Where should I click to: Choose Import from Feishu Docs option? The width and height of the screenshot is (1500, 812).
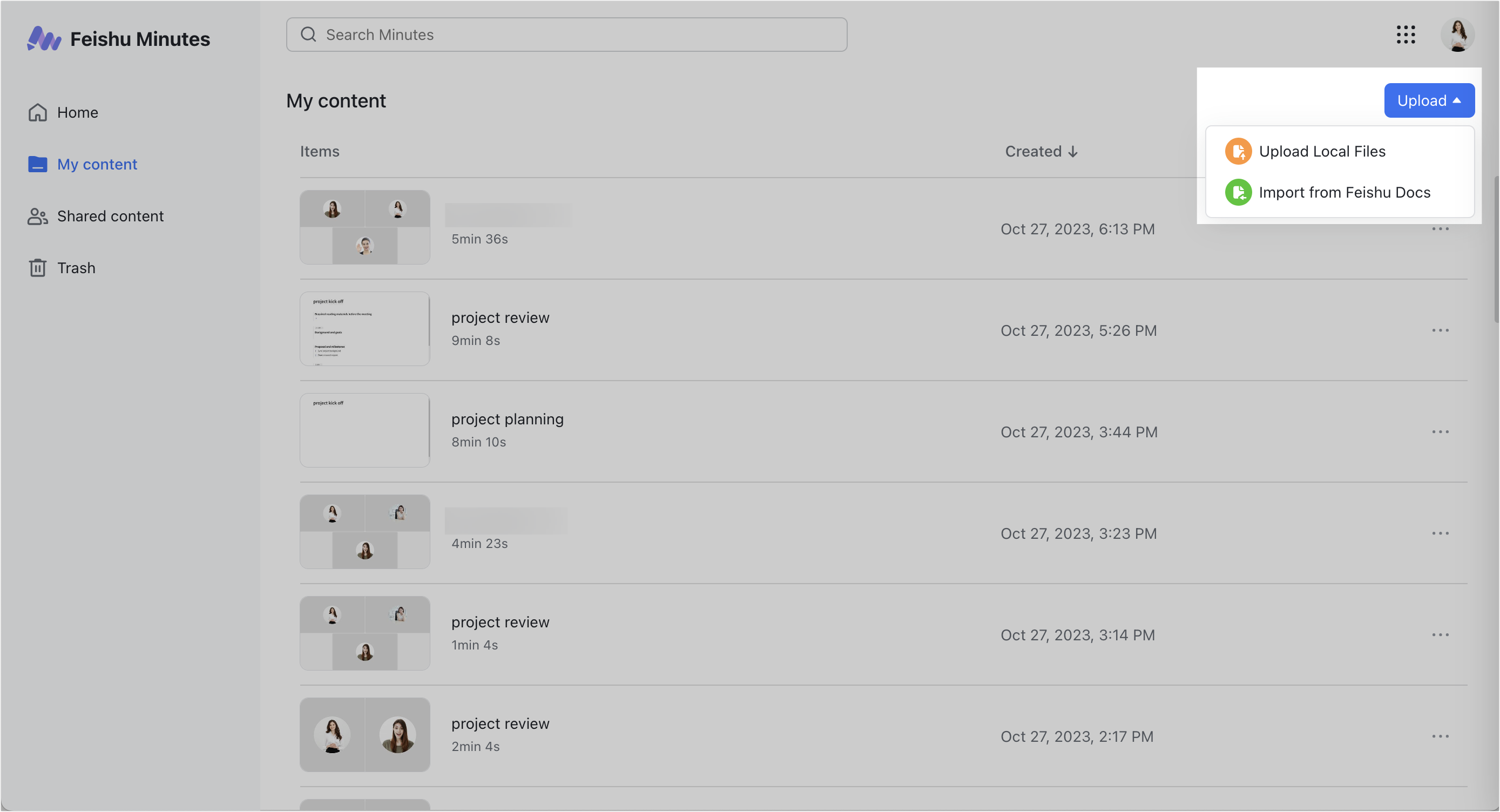pyautogui.click(x=1344, y=193)
